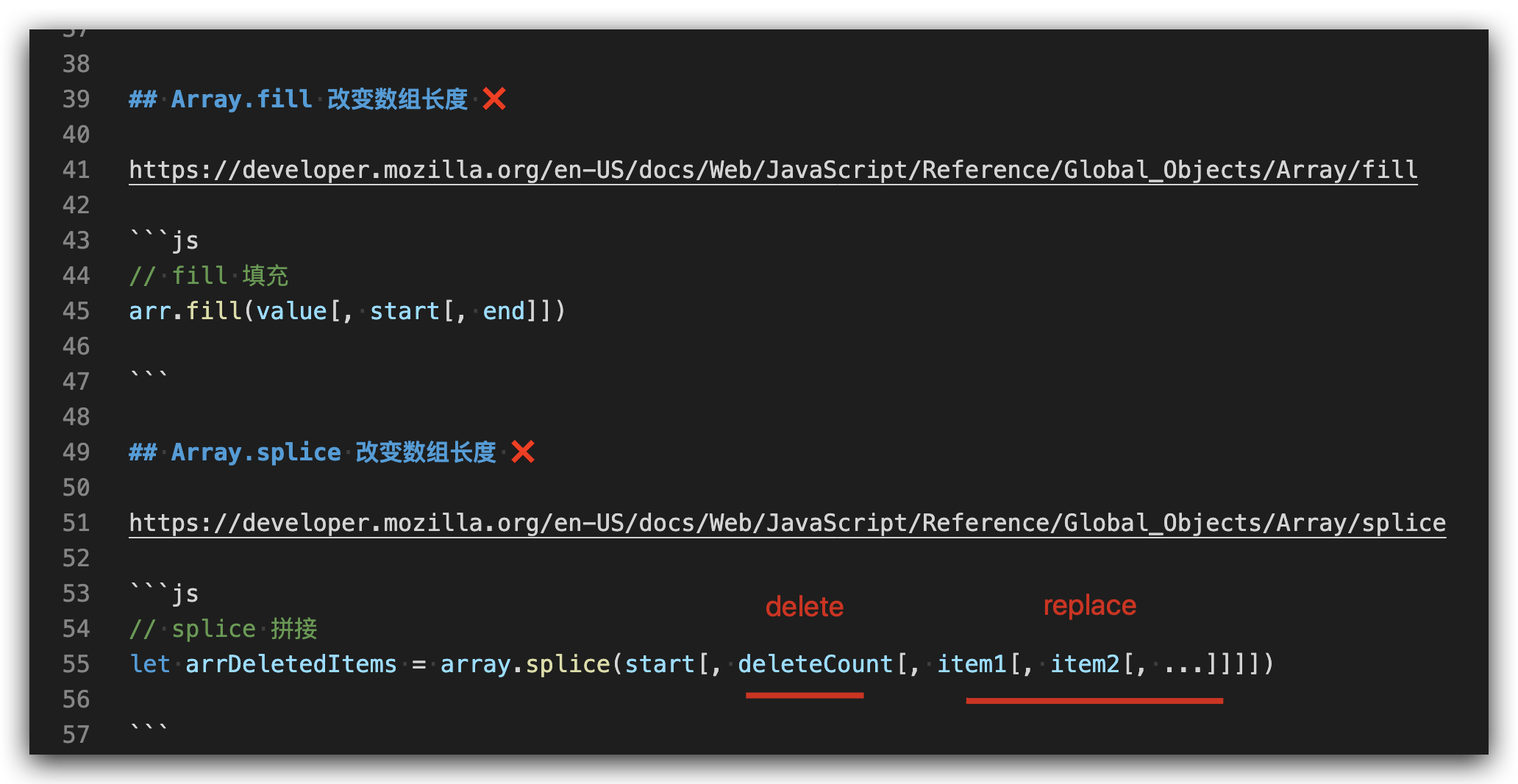Open the MDN Array/splice documentation link
This screenshot has height=784, width=1518.
[x=787, y=523]
